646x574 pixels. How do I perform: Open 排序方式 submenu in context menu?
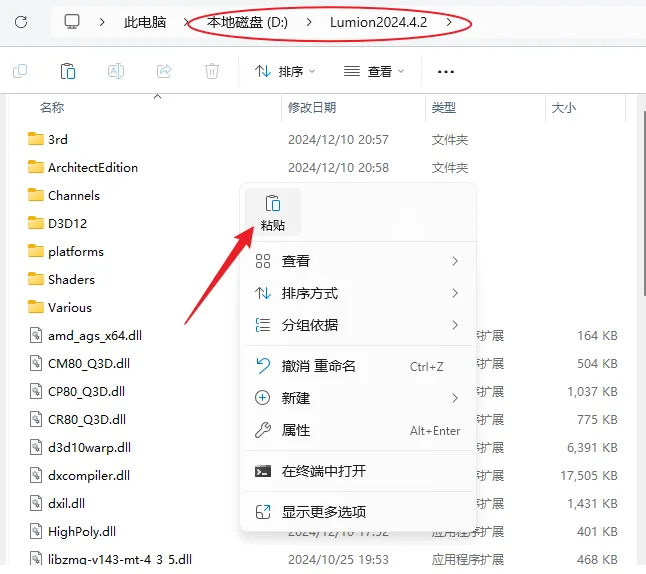tap(357, 293)
